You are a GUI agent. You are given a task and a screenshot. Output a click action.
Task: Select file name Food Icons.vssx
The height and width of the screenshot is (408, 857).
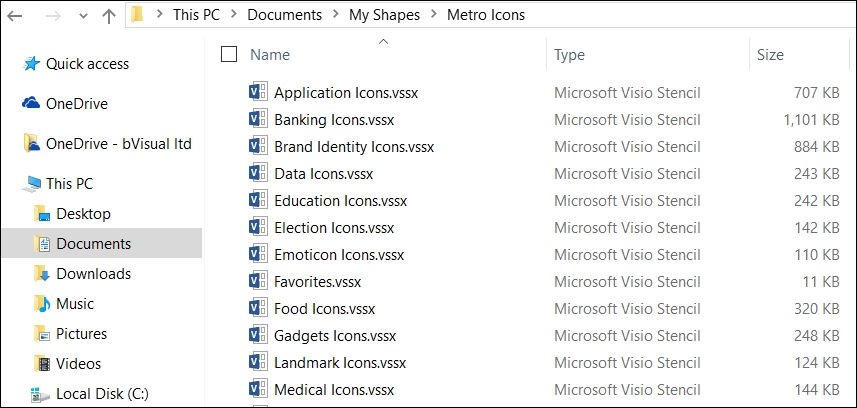(x=325, y=309)
